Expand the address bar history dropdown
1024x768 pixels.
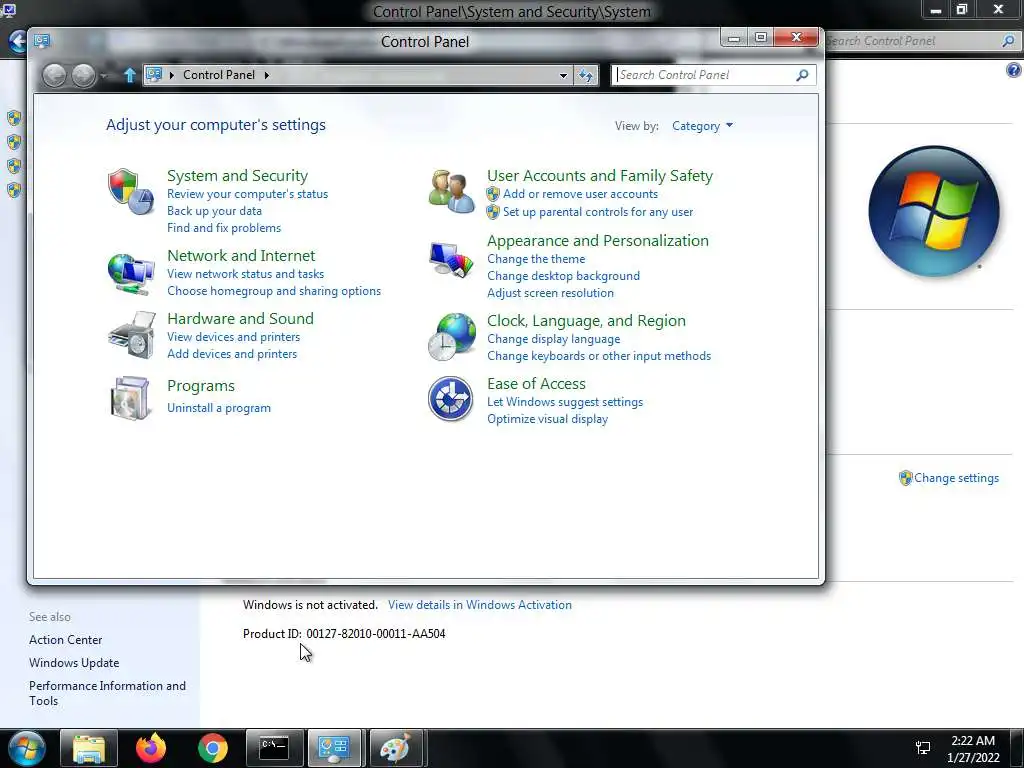(x=563, y=75)
